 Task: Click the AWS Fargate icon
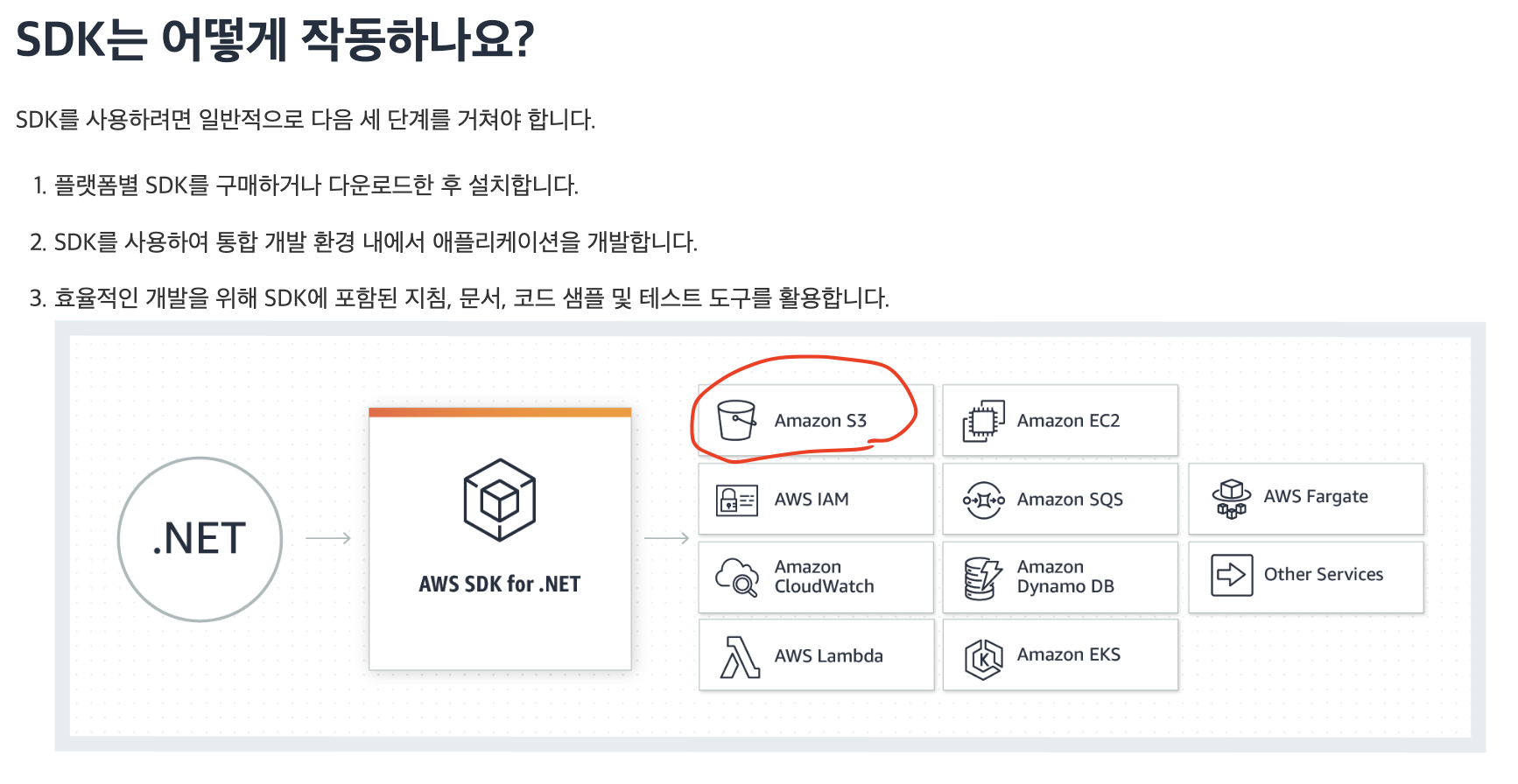(x=1231, y=498)
